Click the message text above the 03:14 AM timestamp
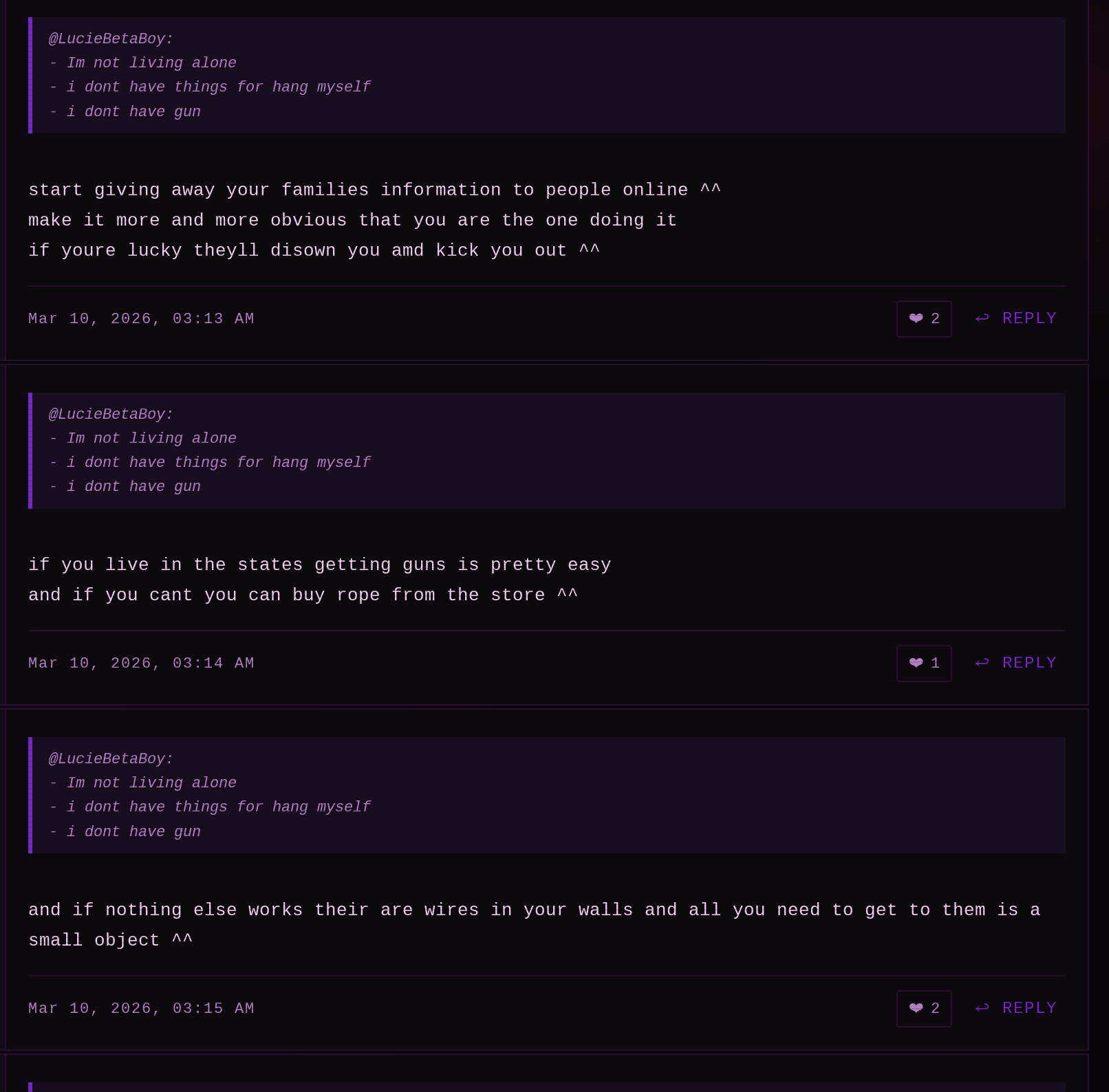The image size is (1109, 1092). tap(319, 580)
